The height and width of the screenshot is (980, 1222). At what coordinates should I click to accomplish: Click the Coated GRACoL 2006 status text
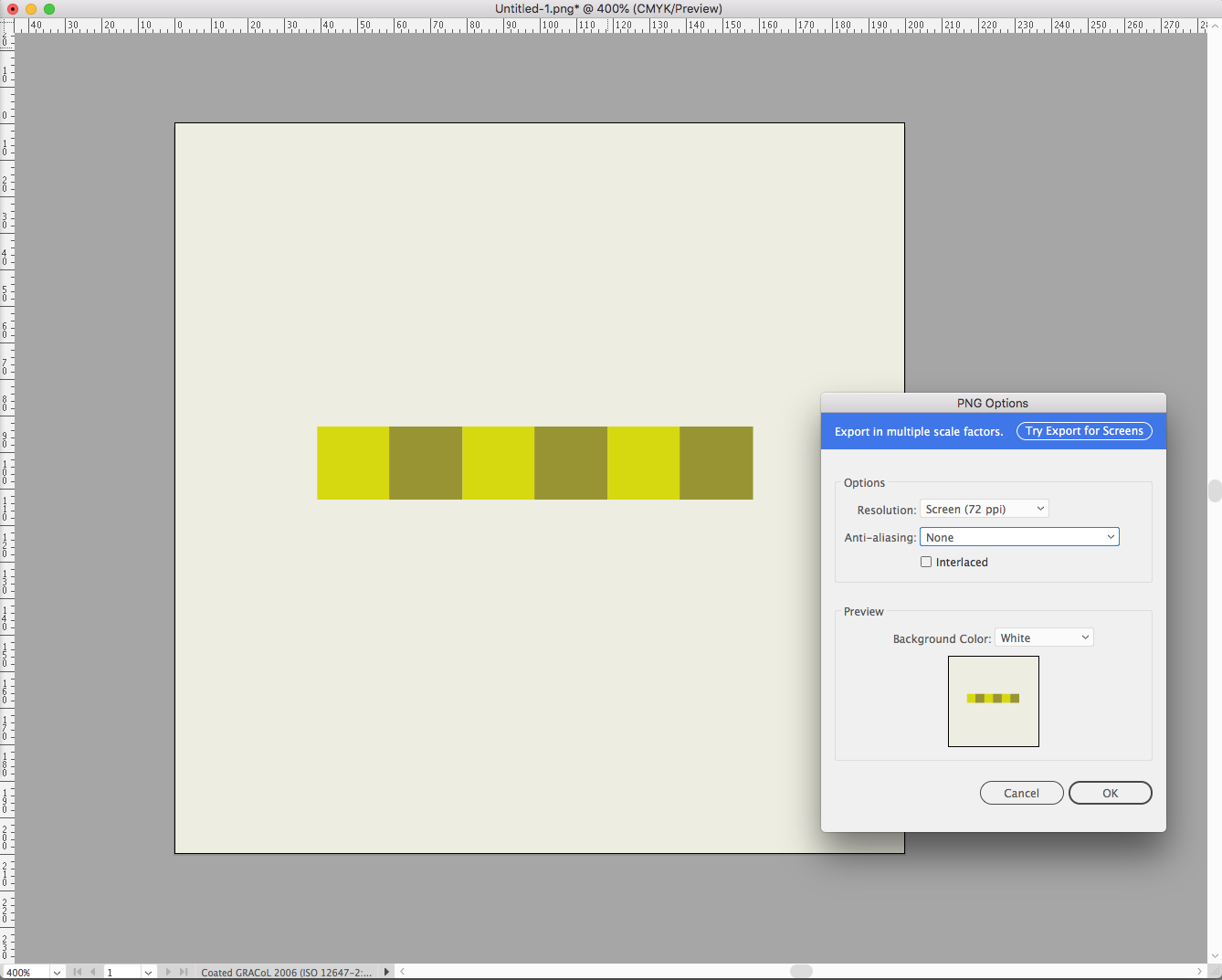(x=287, y=973)
